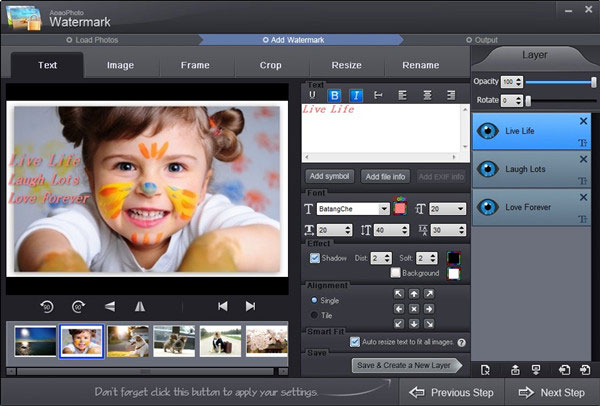
Task: Go to the Load Photos step
Action: pos(92,40)
